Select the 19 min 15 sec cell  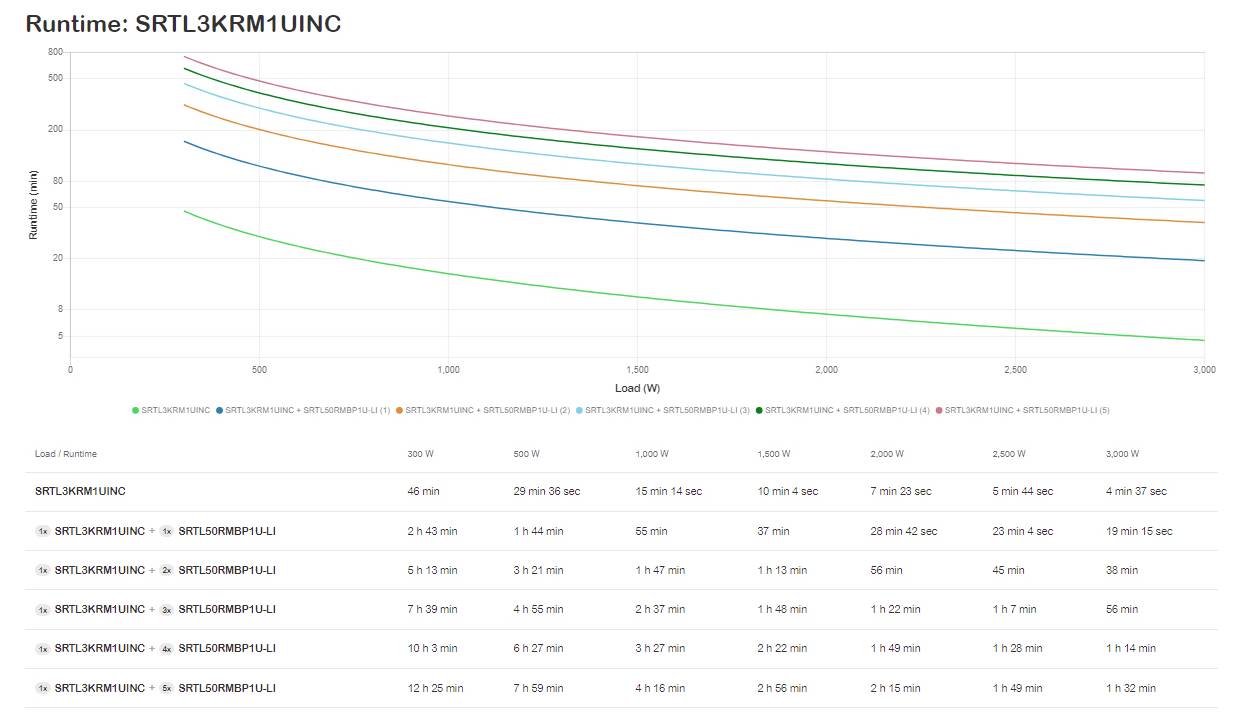(1139, 531)
